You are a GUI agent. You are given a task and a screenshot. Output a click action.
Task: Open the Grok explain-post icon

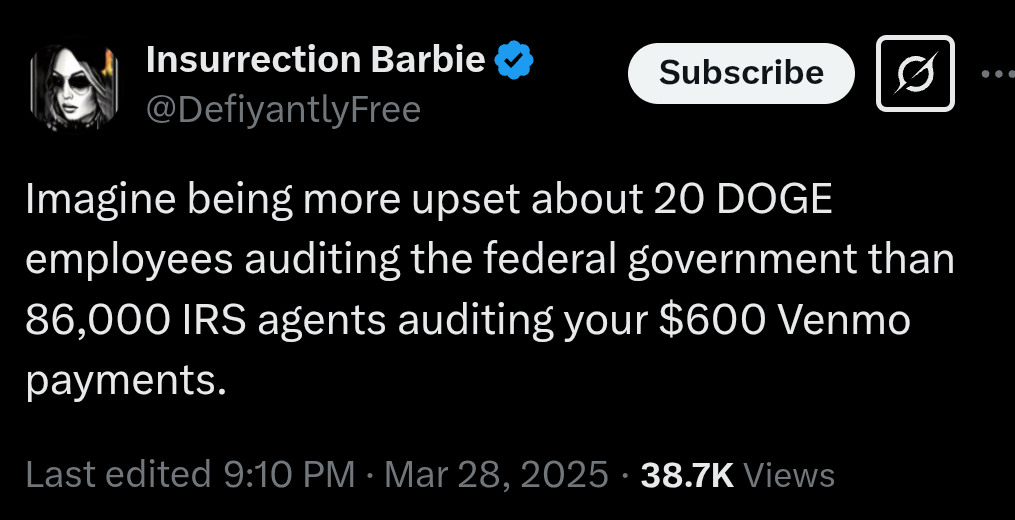click(915, 73)
